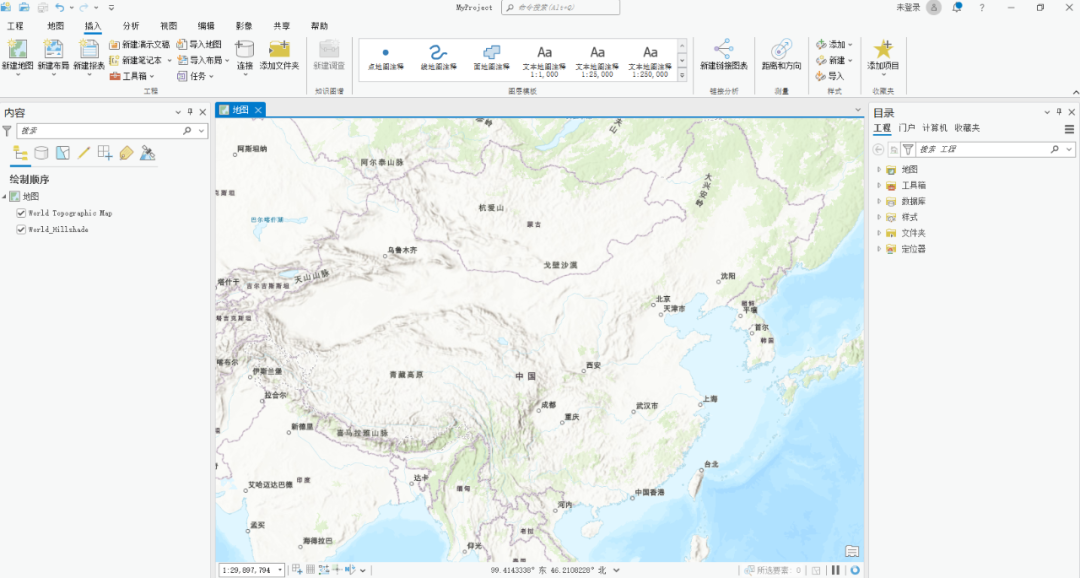Open the map scale dropdown
1080x578 pixels.
(x=279, y=570)
